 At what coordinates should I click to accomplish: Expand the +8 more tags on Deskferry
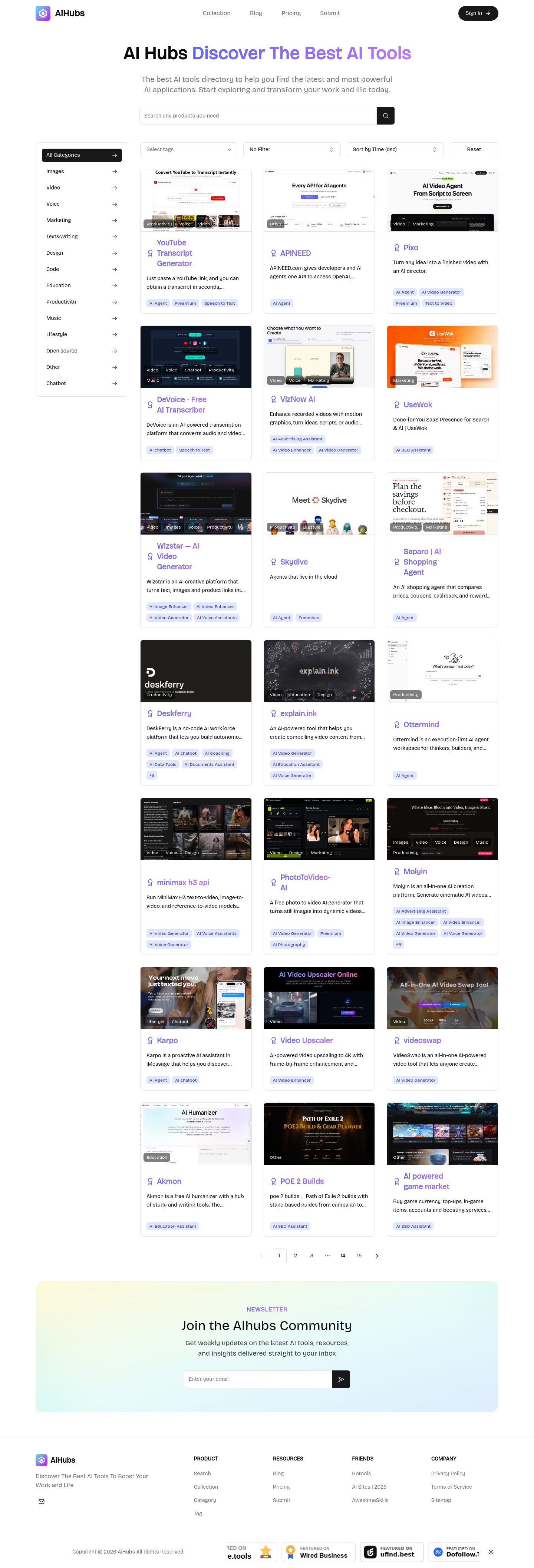pyautogui.click(x=152, y=775)
